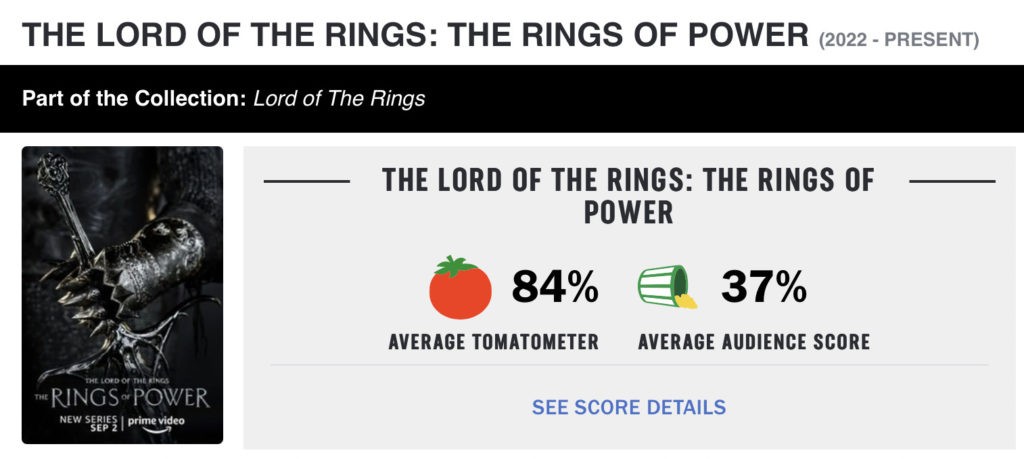
Task: Click the 37% audience score percentage
Action: point(764,288)
